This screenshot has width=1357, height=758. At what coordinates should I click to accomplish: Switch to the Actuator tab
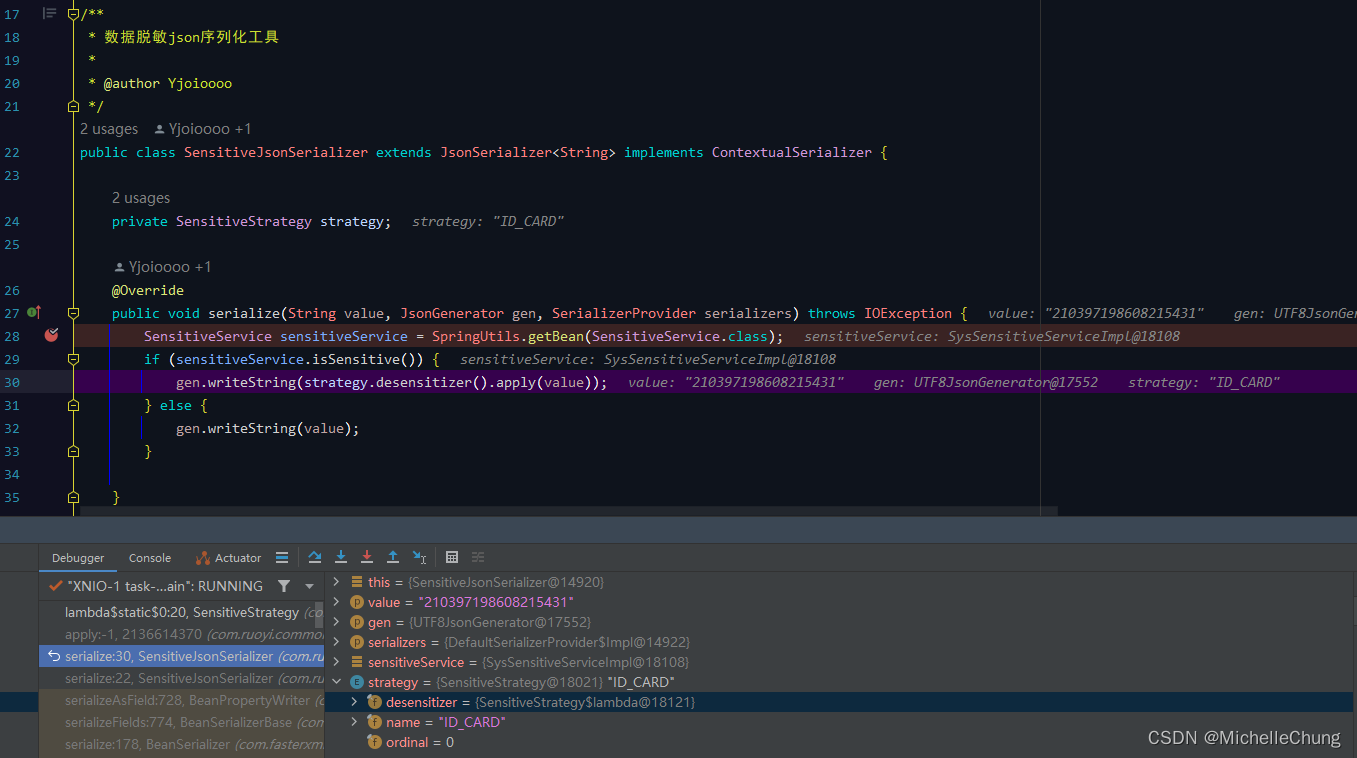point(229,558)
